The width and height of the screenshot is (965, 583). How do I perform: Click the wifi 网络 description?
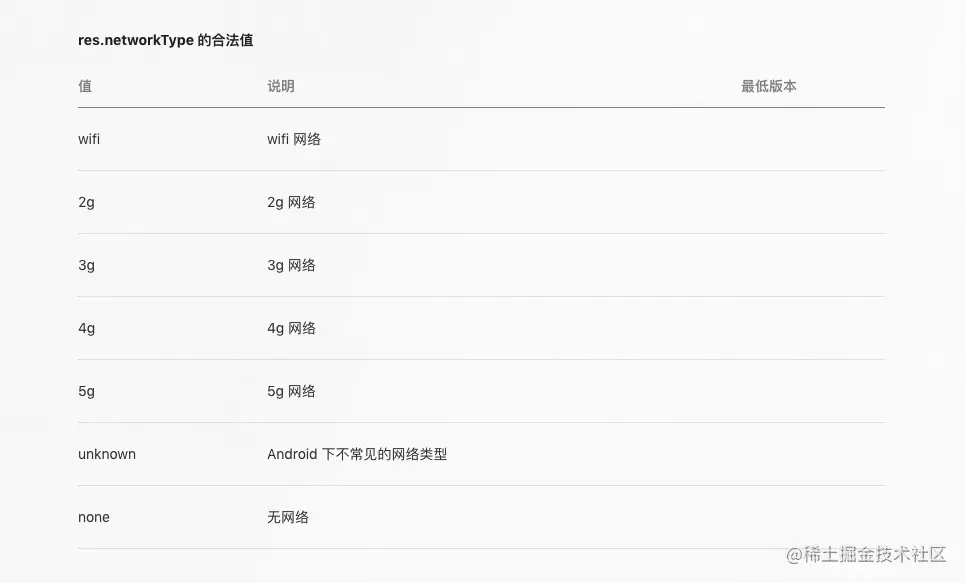coord(294,139)
